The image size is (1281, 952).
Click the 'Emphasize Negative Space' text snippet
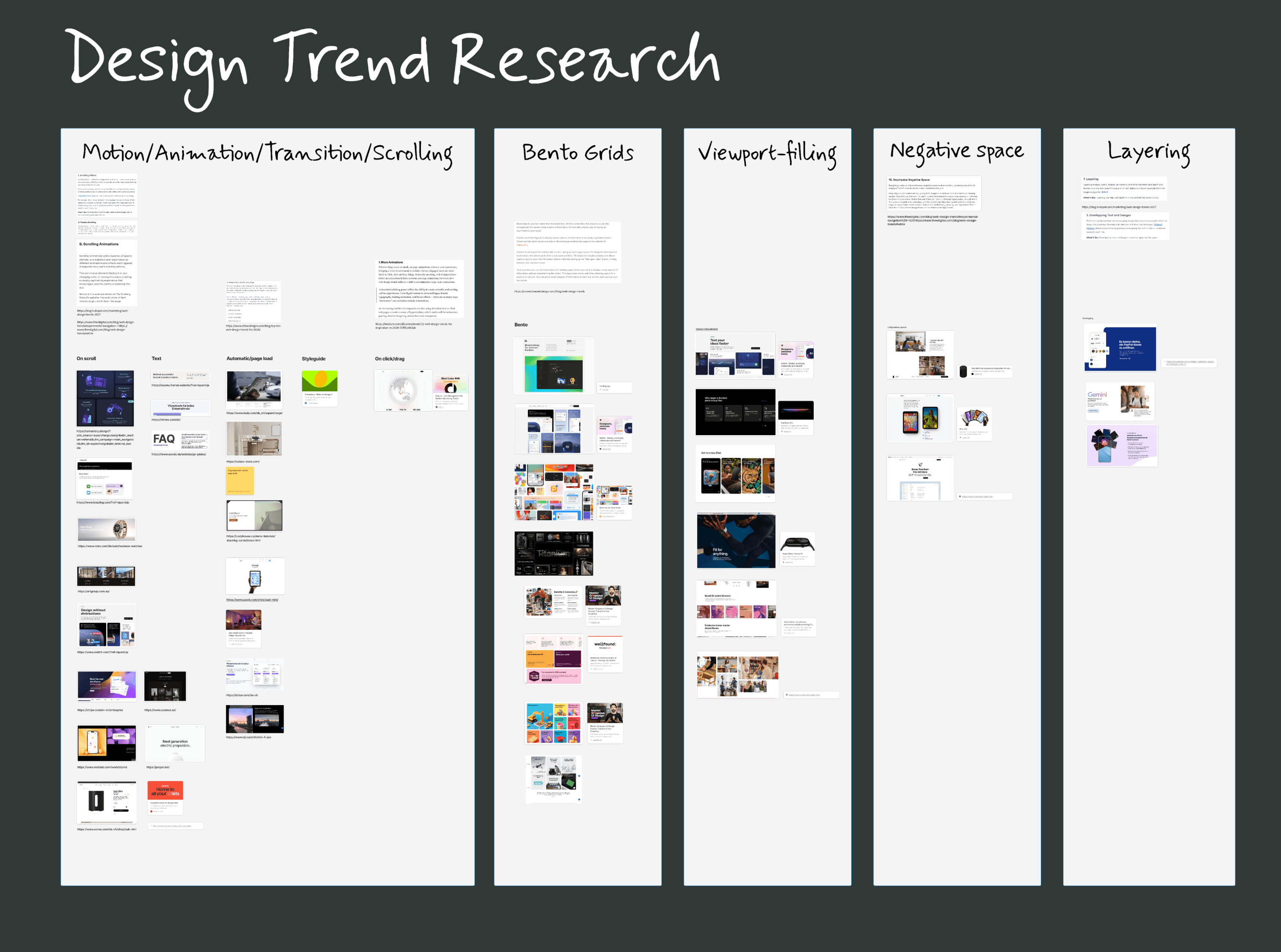point(933,194)
